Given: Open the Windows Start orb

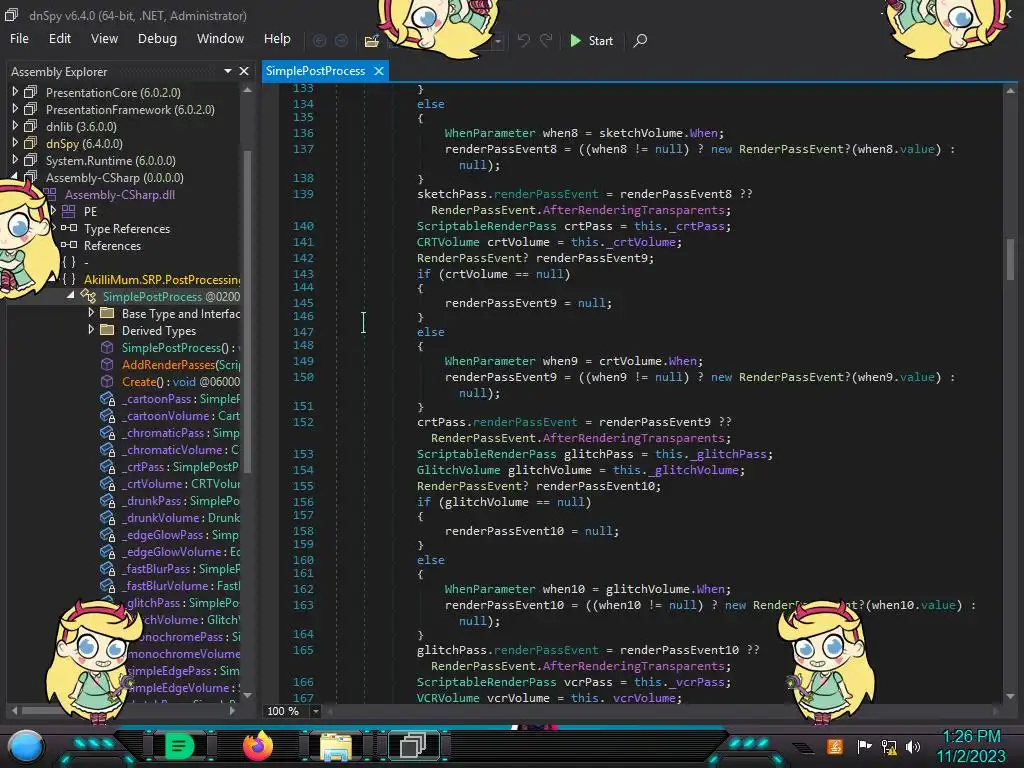Looking at the screenshot, I should 26,747.
